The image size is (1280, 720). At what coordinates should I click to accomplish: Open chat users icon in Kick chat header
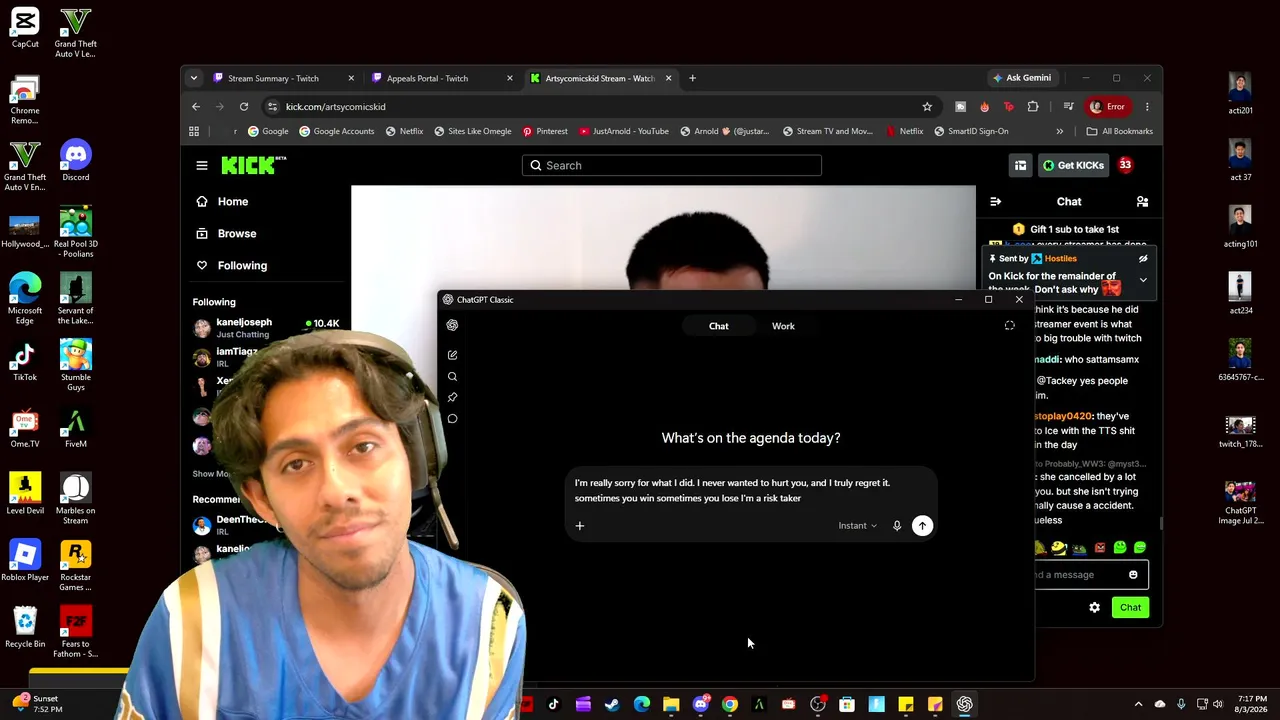click(x=1142, y=202)
